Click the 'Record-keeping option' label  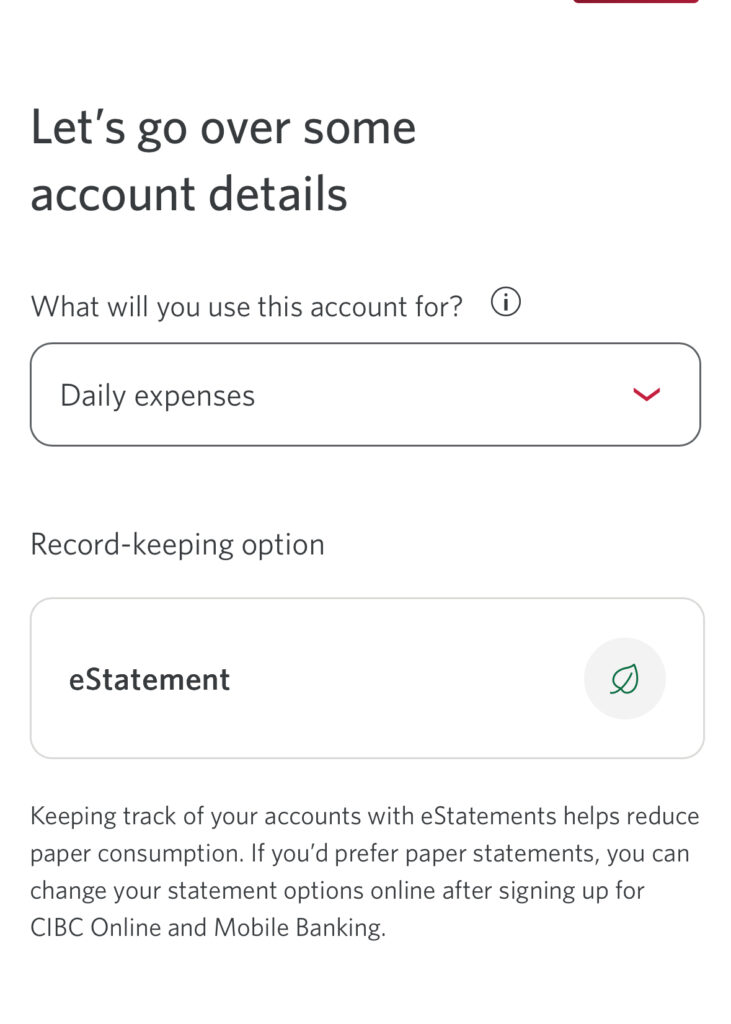[x=177, y=545]
